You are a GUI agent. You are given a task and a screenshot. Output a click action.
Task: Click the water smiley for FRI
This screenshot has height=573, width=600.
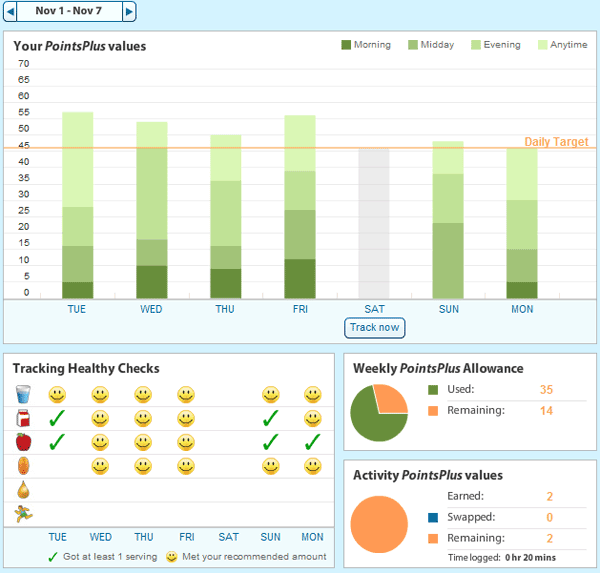pyautogui.click(x=186, y=395)
